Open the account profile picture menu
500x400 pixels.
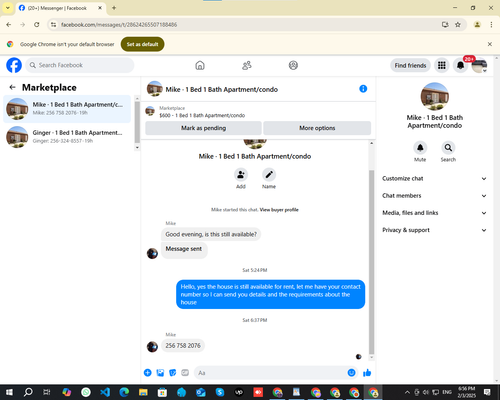click(479, 65)
